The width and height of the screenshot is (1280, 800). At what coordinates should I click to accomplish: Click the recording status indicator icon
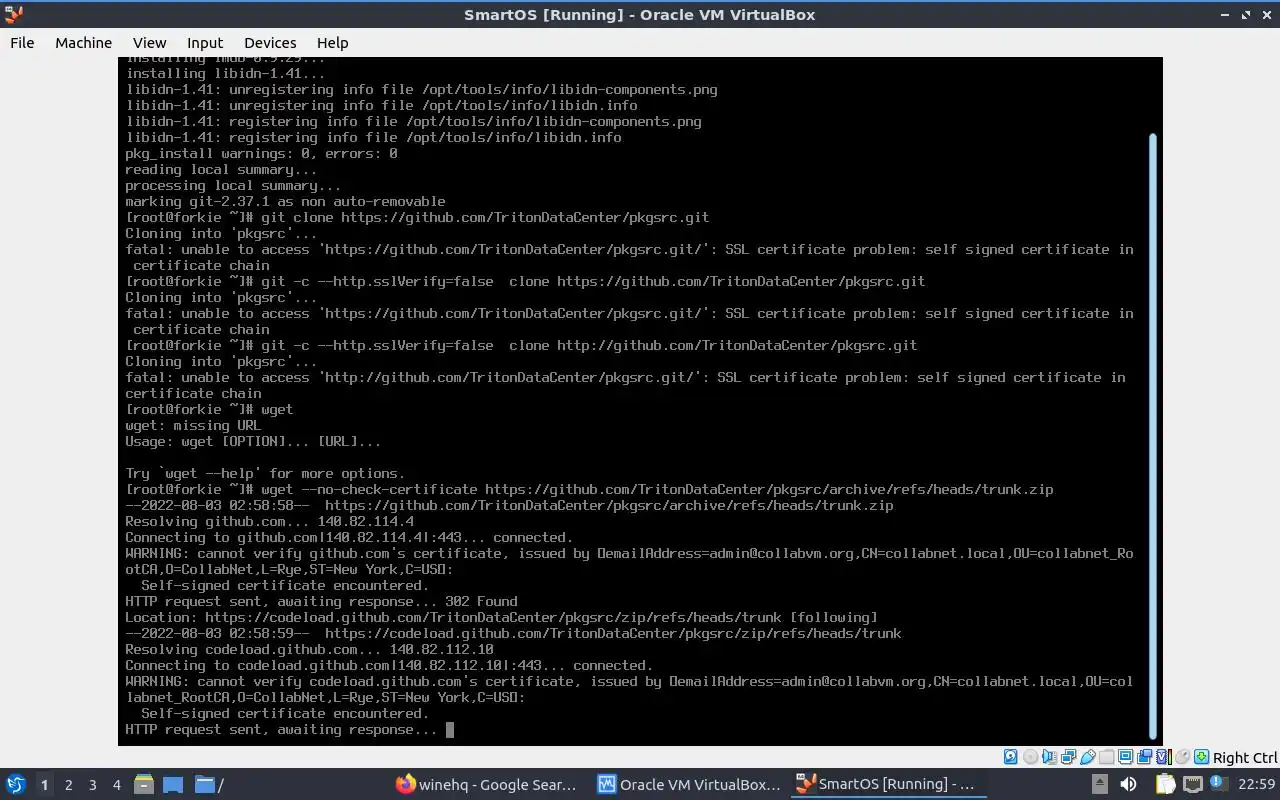click(1145, 757)
